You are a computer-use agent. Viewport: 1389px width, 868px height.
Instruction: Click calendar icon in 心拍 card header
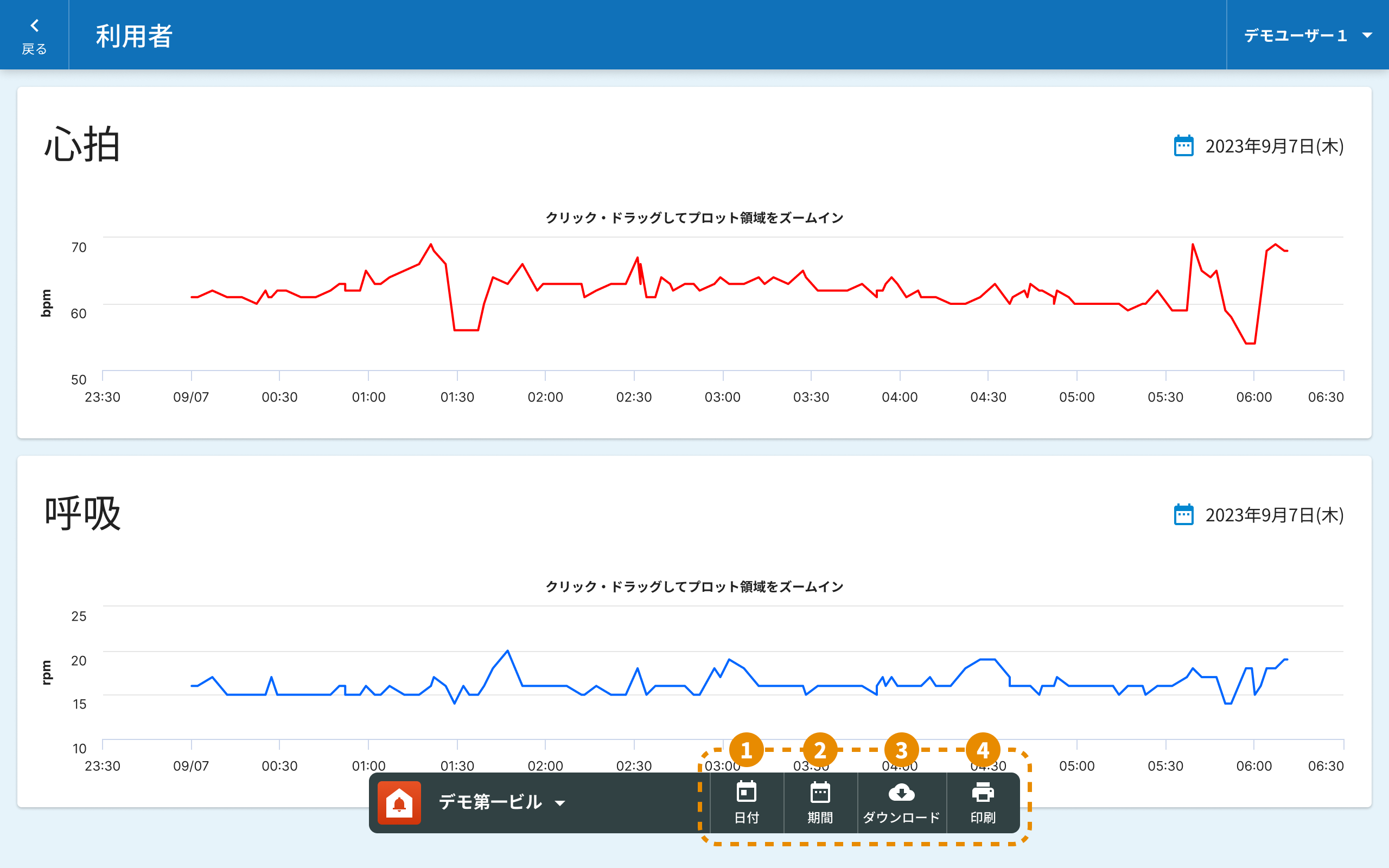click(x=1183, y=146)
